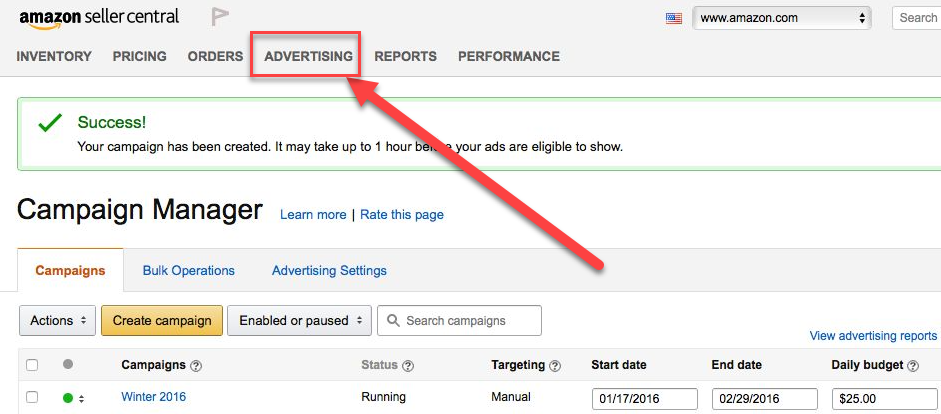Switch to the Campaigns tab
Screen dimensions: 941x414
click(70, 271)
